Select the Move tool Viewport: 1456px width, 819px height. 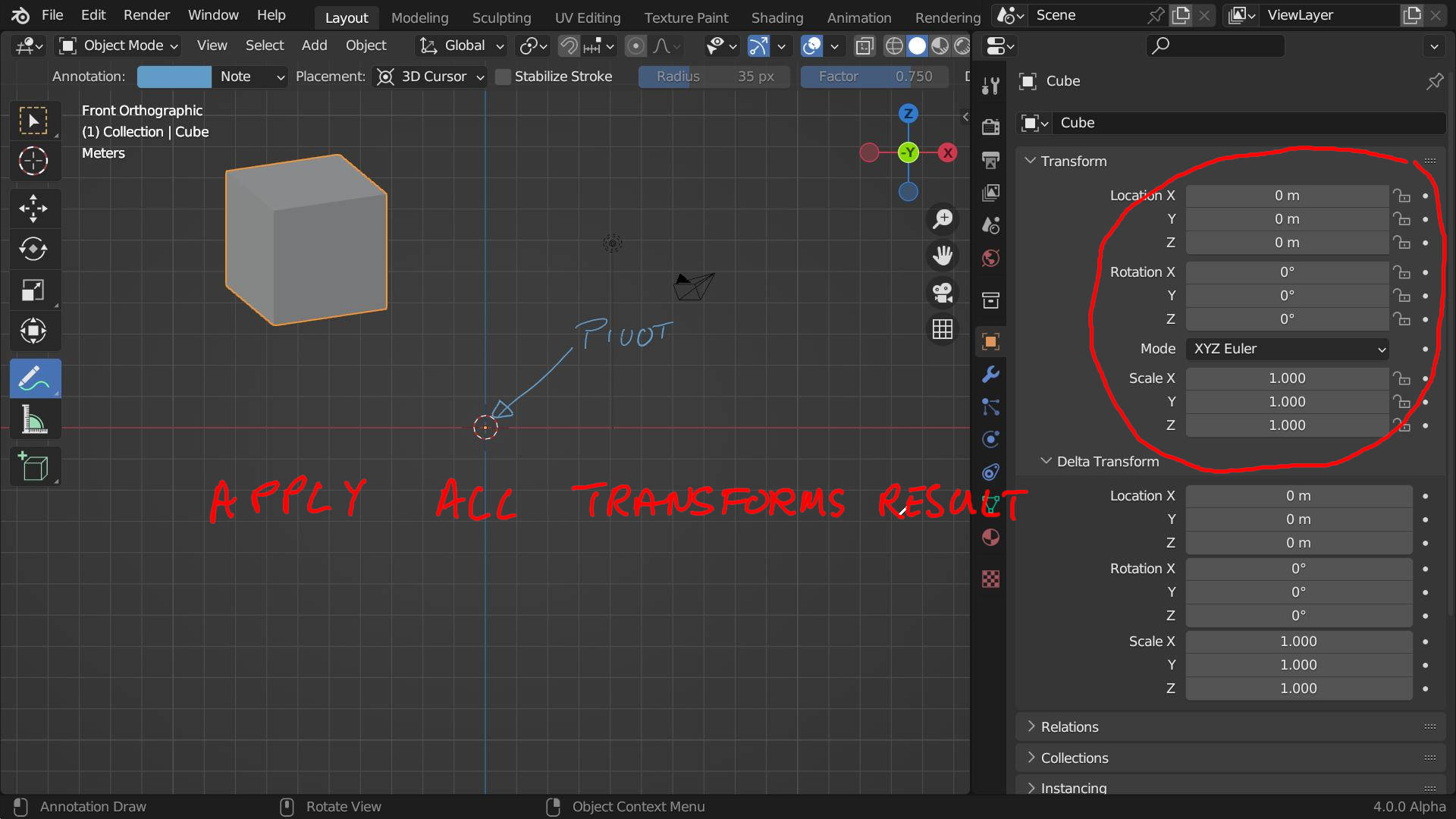tap(33, 209)
